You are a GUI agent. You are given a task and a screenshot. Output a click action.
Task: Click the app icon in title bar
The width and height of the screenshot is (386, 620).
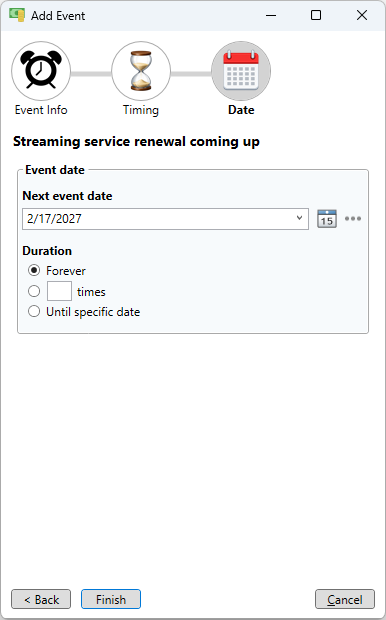tap(17, 15)
